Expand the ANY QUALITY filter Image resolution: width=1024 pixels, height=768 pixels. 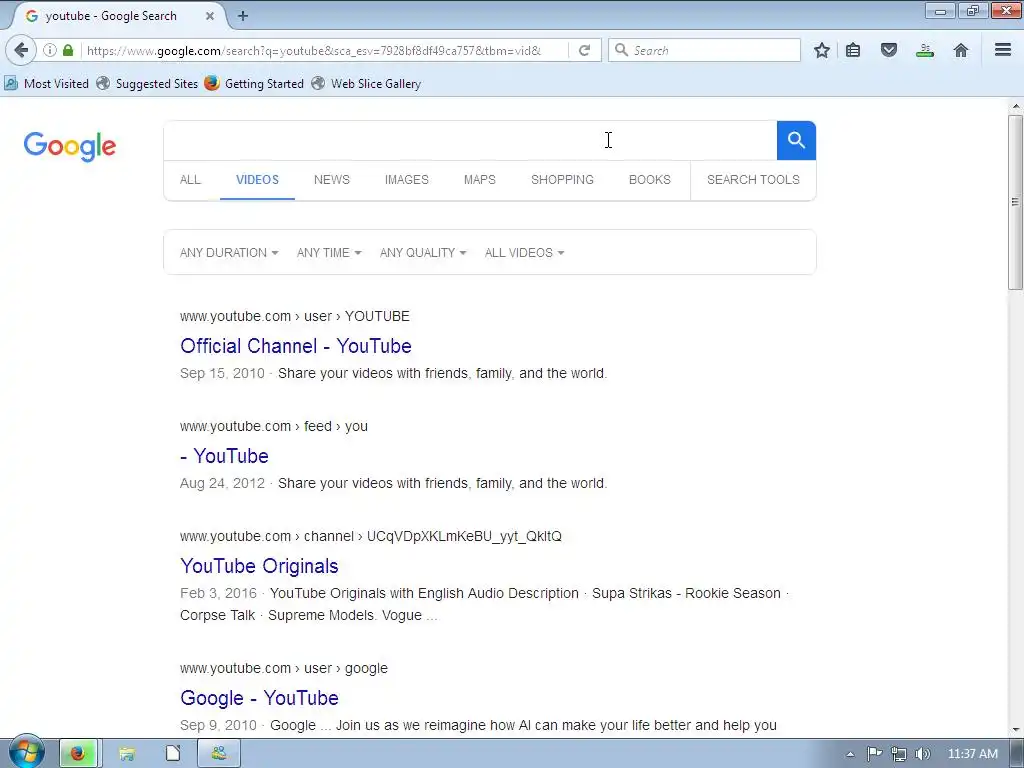point(423,253)
